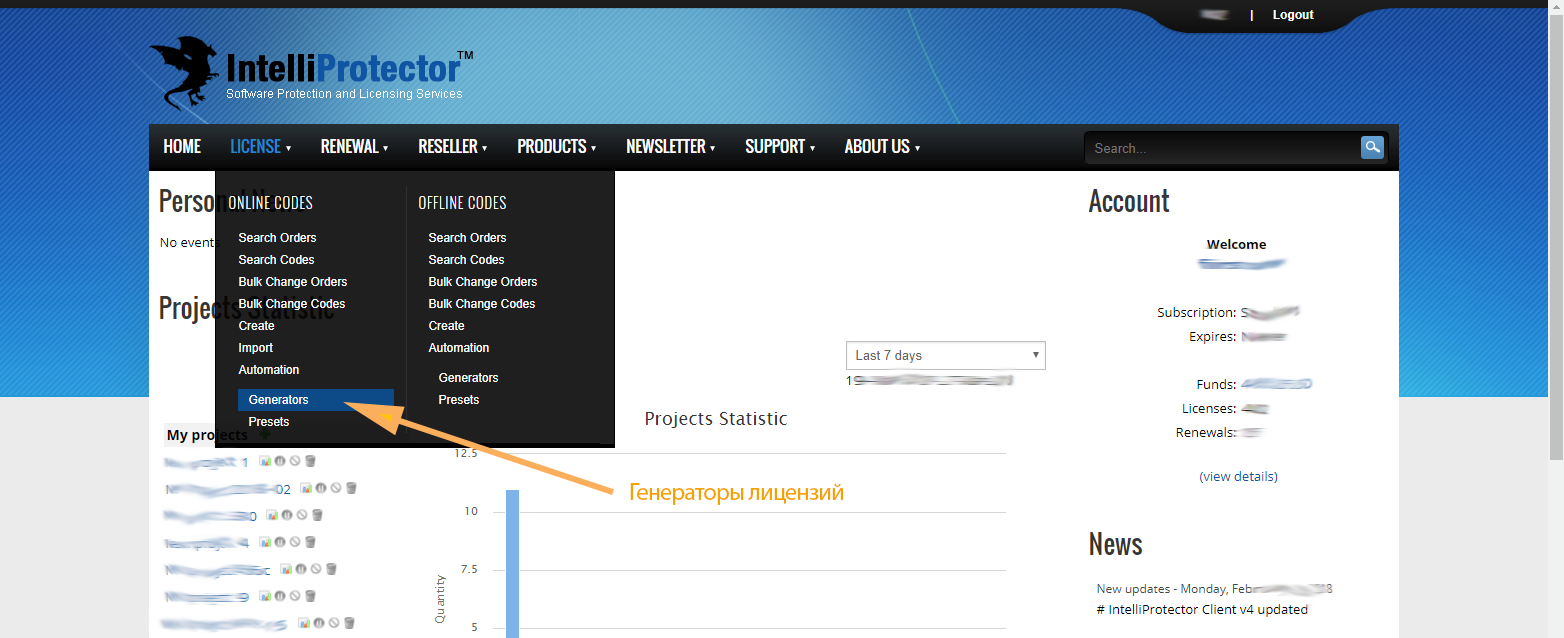Choose Create under Online Codes
The height and width of the screenshot is (638, 1564).
tap(256, 326)
